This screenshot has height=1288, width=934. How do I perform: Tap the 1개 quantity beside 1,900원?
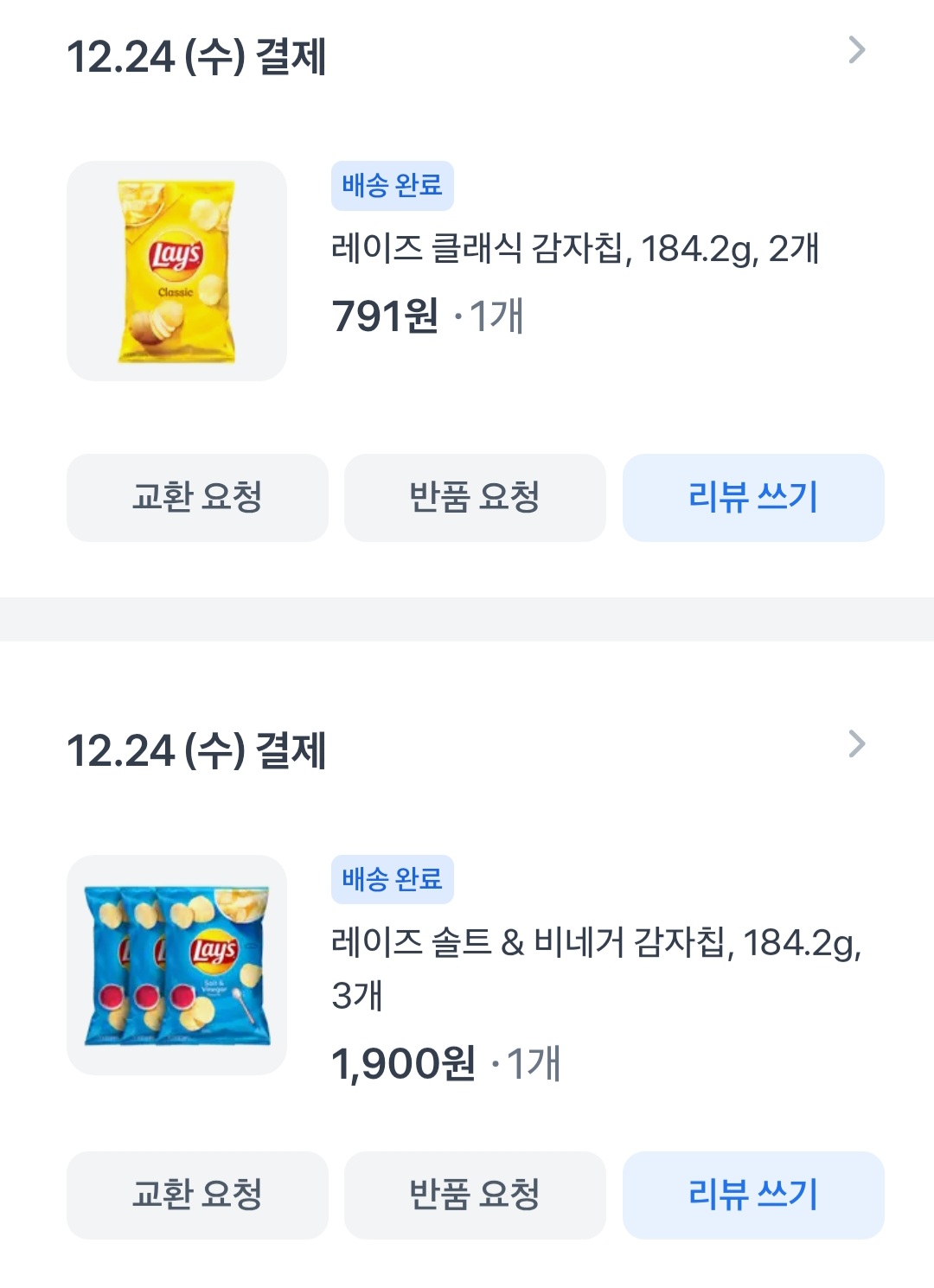[x=534, y=1064]
